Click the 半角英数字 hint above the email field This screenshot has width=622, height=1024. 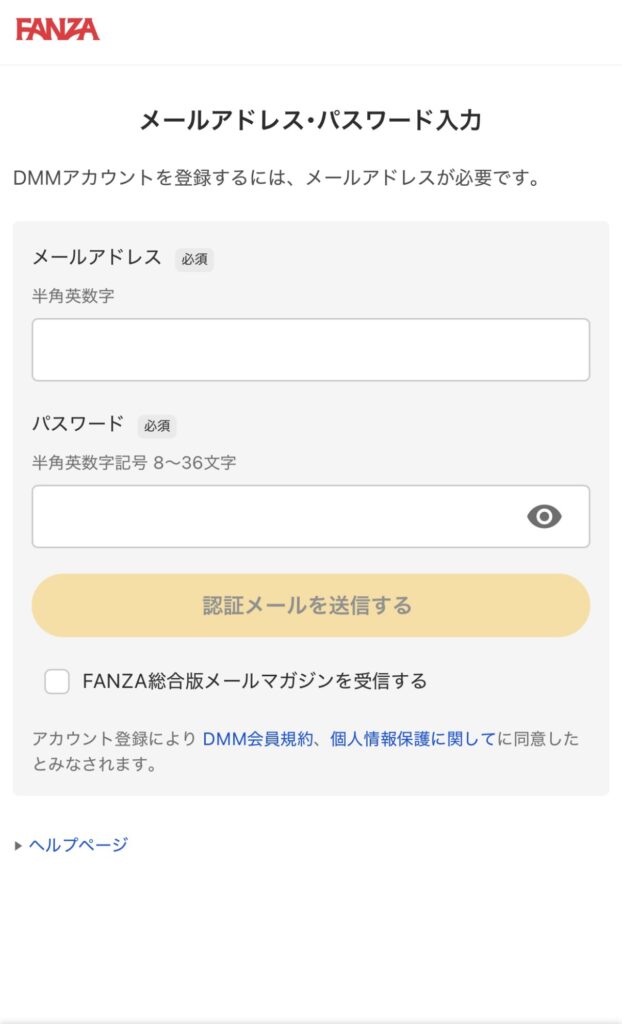(73, 296)
